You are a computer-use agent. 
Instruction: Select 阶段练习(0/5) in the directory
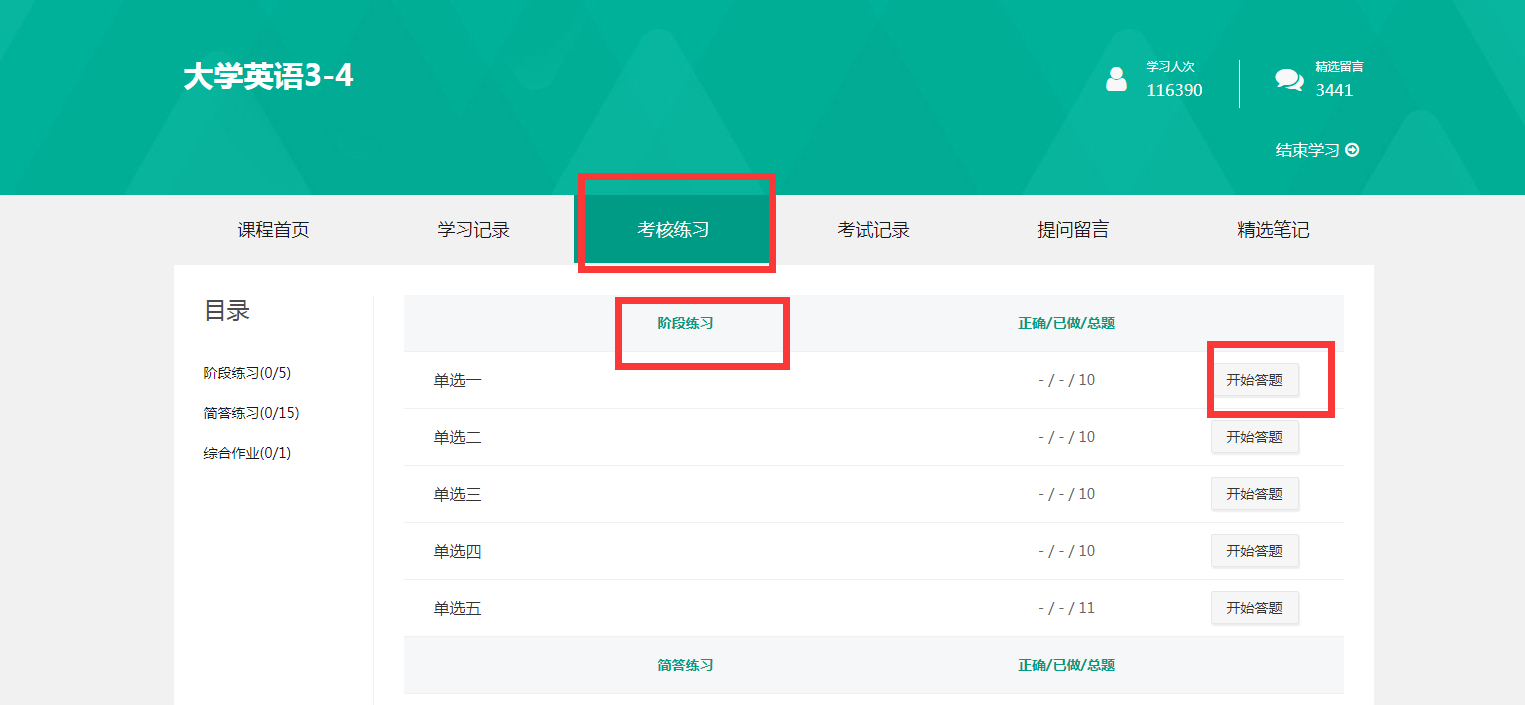247,373
